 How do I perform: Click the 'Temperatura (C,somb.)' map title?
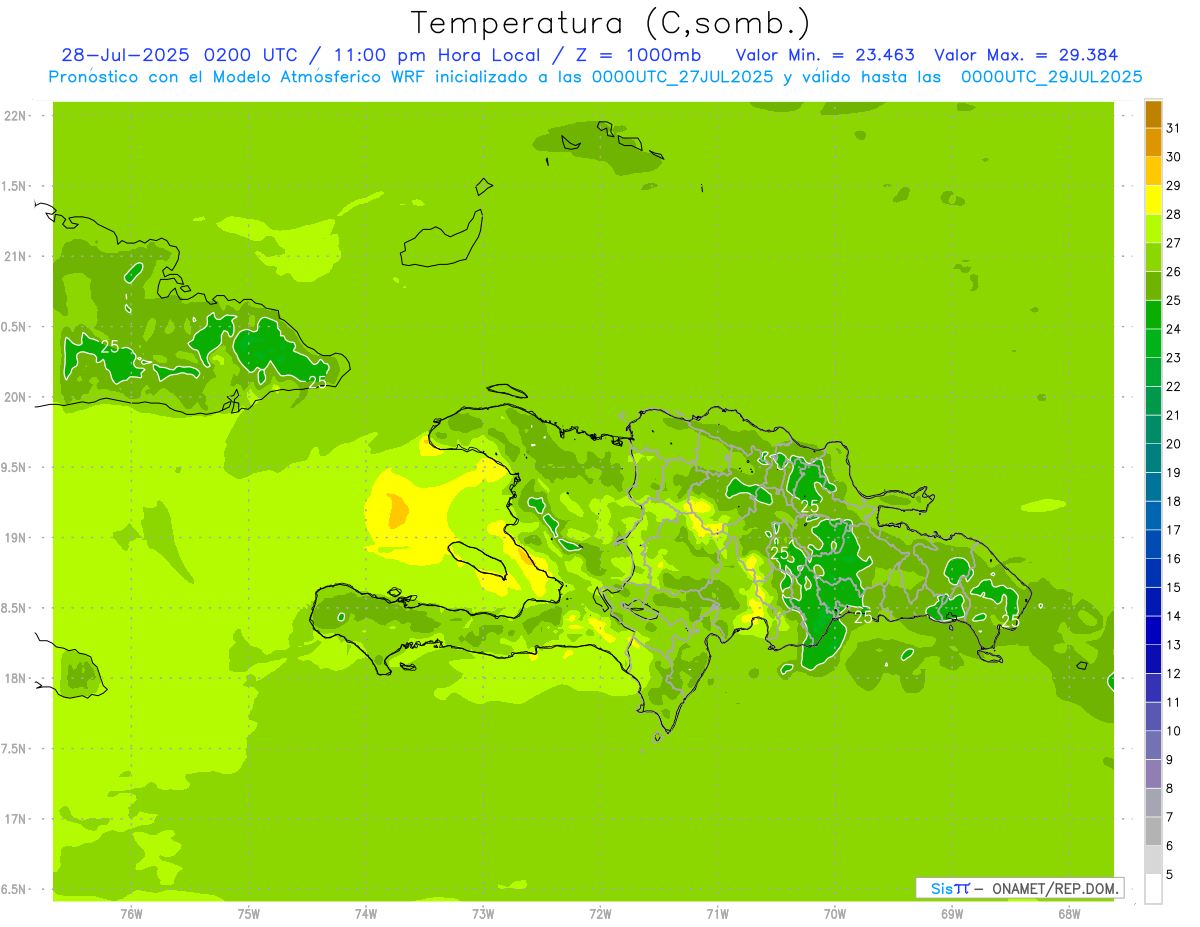[610, 23]
